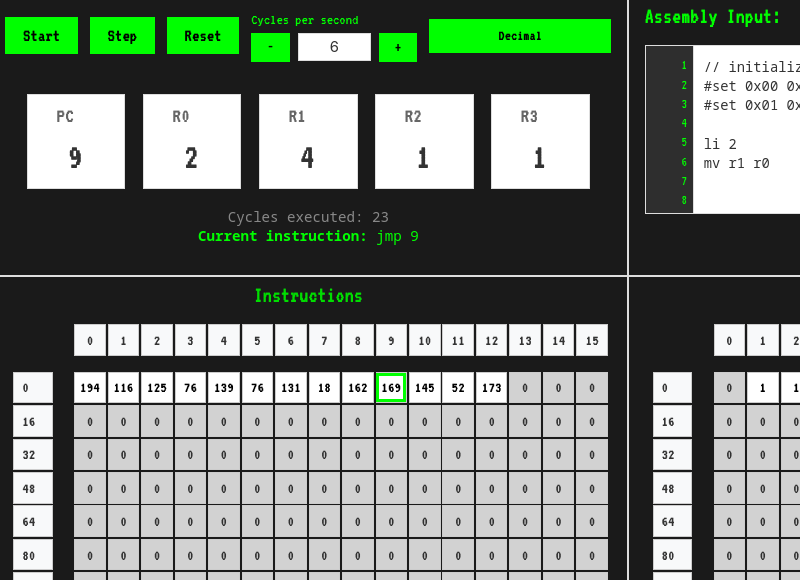The image size is (800, 580).
Task: Click instruction memory cell containing 173
Action: click(x=491, y=388)
